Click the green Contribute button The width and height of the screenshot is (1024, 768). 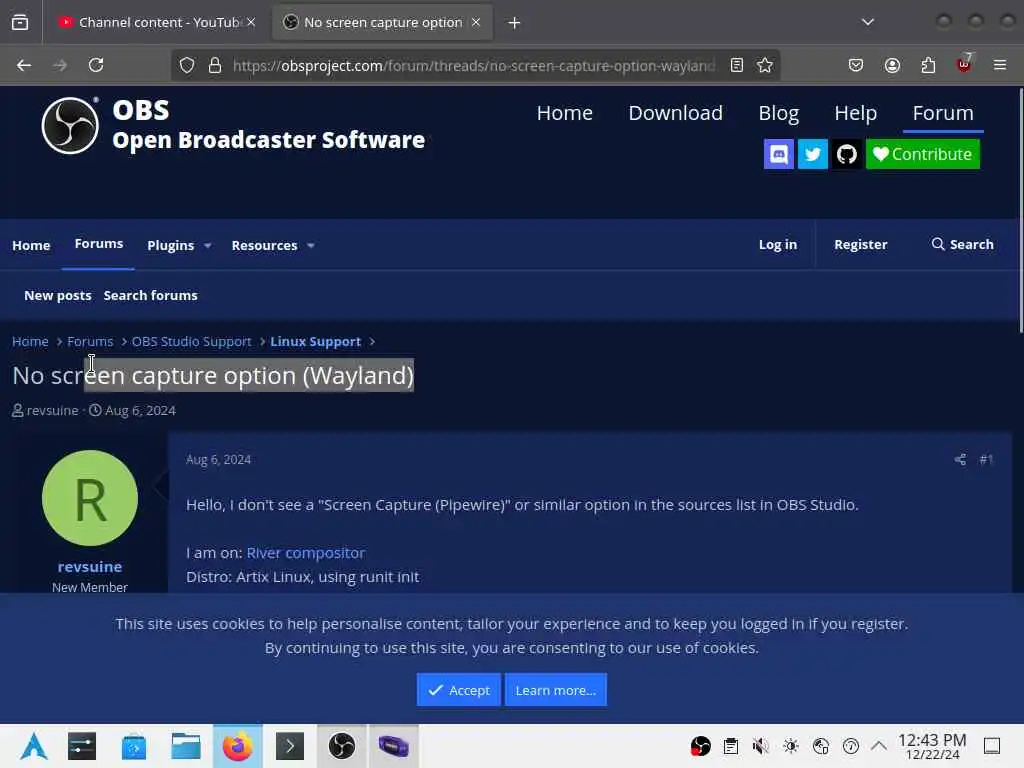(x=923, y=154)
